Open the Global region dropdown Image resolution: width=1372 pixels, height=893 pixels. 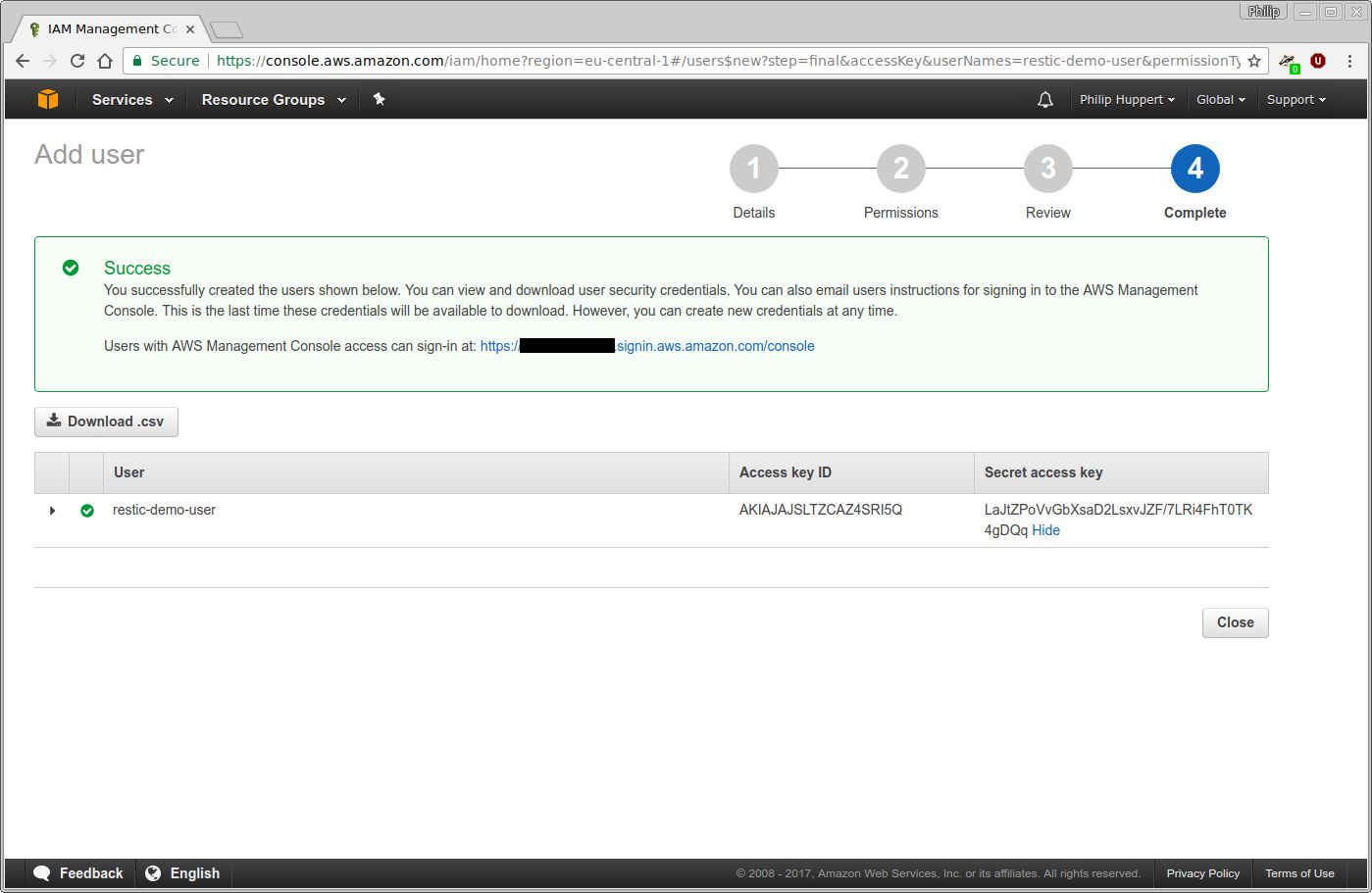[1220, 99]
